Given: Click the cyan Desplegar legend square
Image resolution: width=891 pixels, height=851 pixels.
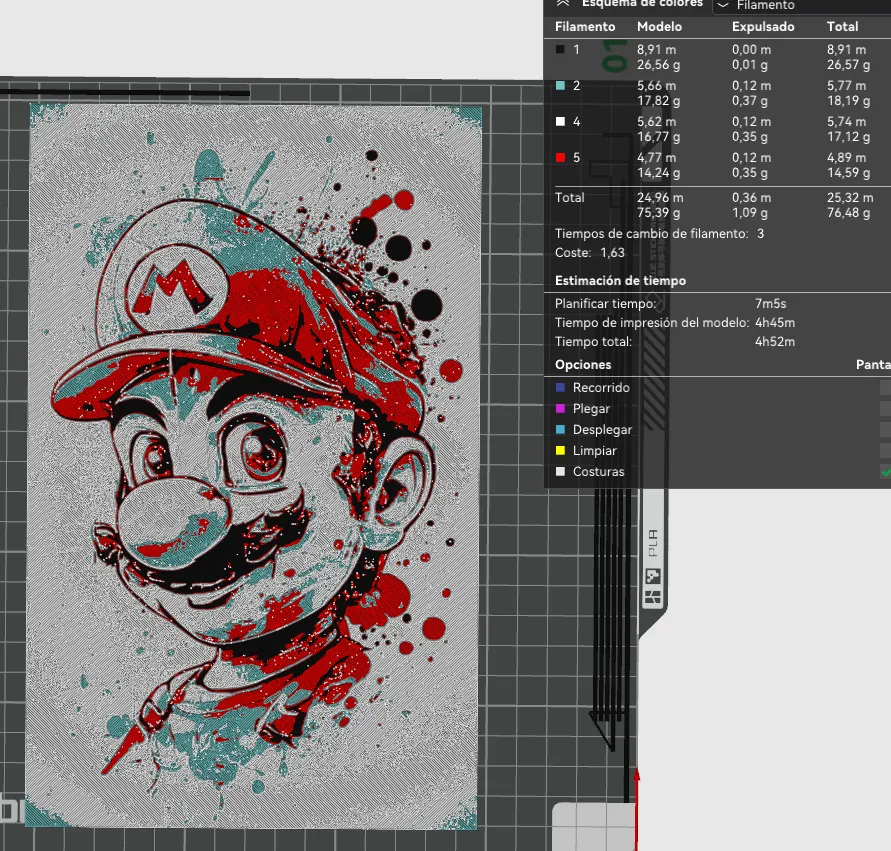Looking at the screenshot, I should coord(562,429).
